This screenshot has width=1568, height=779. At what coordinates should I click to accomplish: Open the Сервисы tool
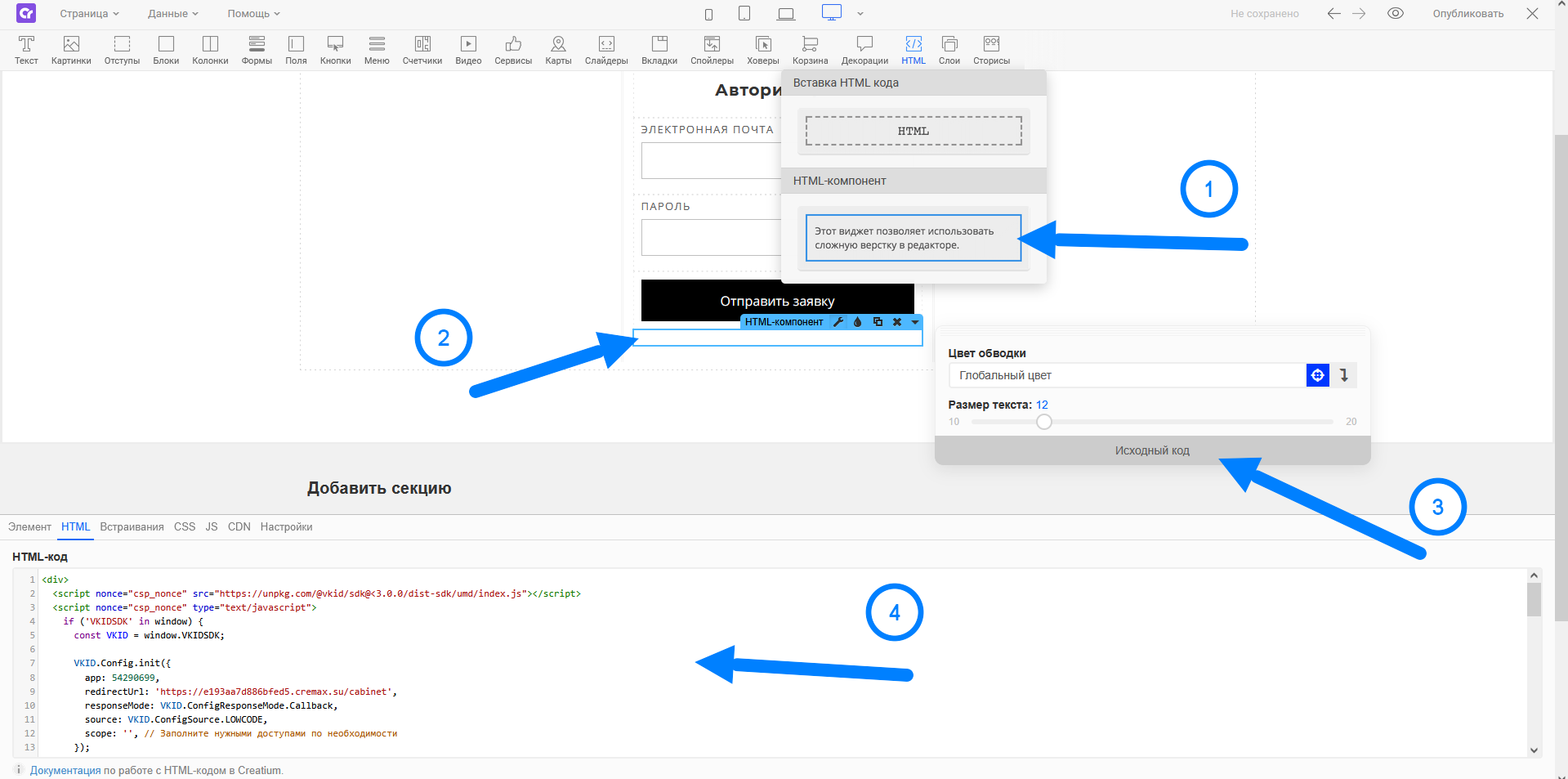coord(513,49)
